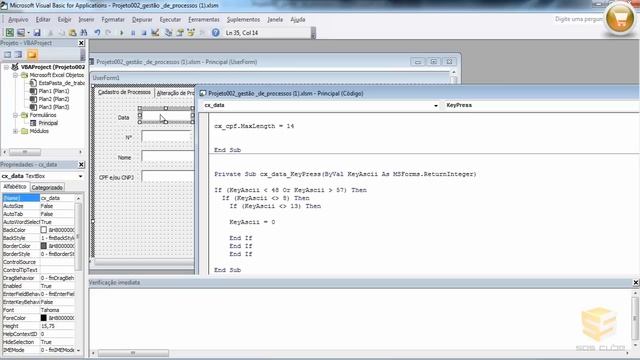Open the Executar menu
Viewport: 640px width, 360px height.
[x=170, y=20]
